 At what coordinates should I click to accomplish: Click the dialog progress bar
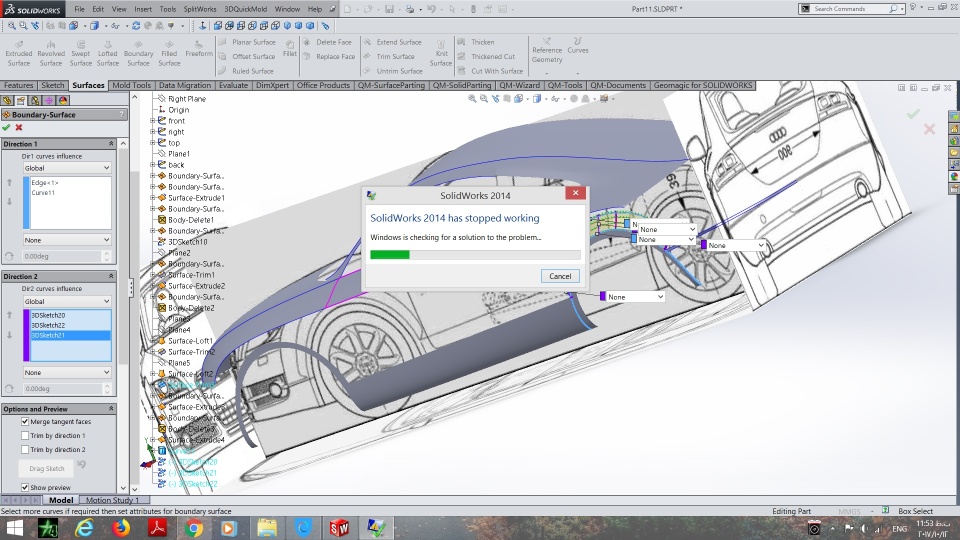click(x=475, y=255)
